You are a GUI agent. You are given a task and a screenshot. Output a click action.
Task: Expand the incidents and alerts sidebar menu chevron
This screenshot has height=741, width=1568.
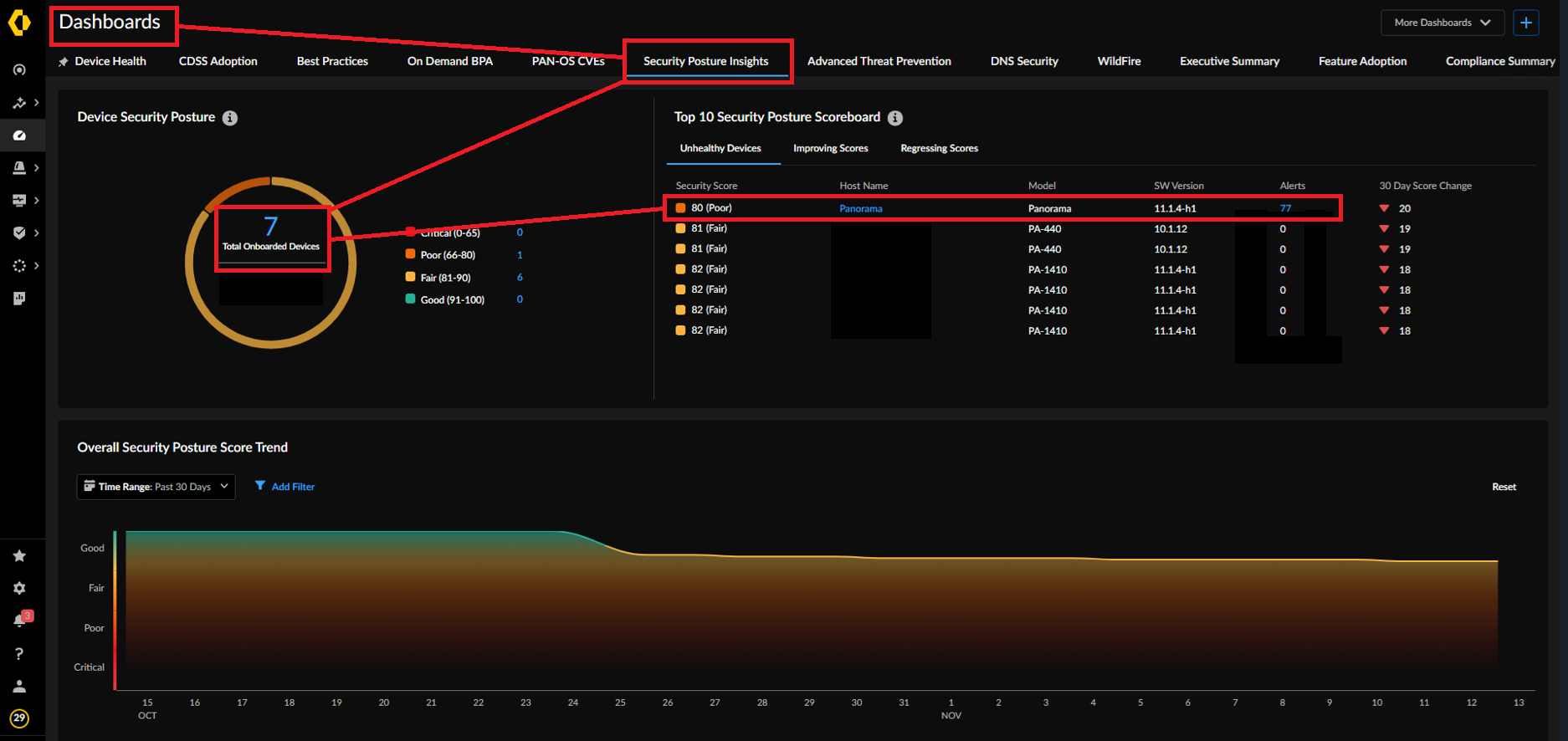coord(36,167)
